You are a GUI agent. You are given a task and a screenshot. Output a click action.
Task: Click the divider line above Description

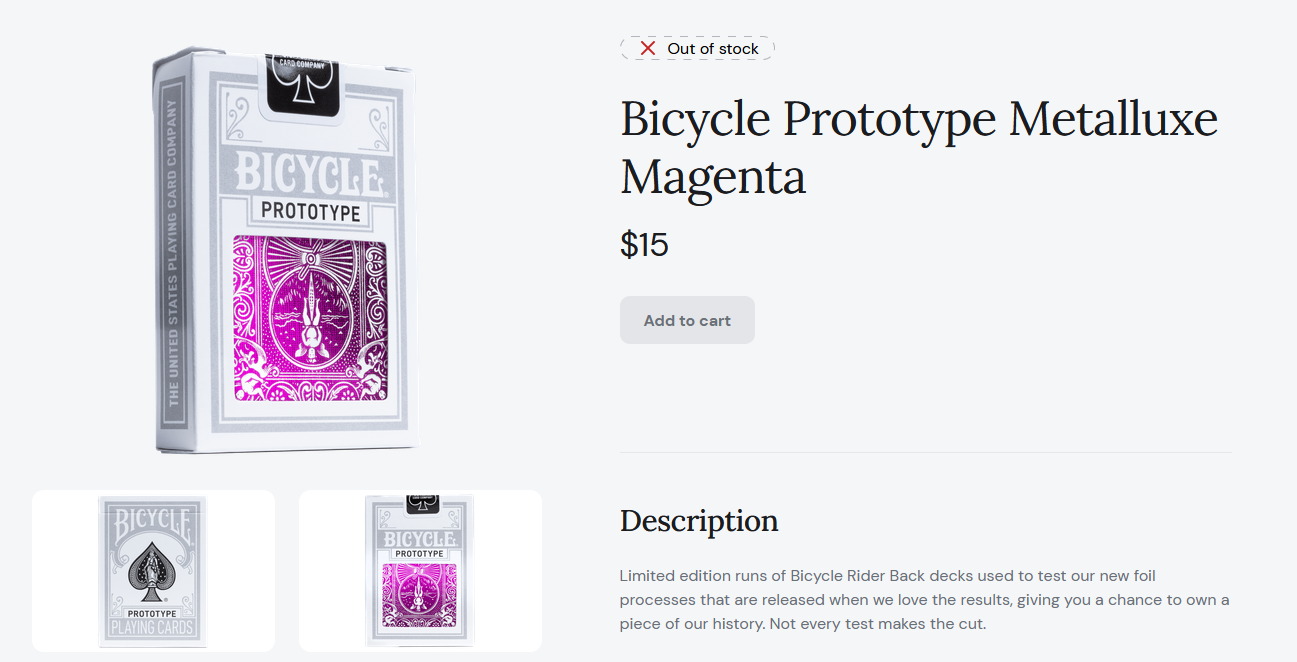point(926,452)
